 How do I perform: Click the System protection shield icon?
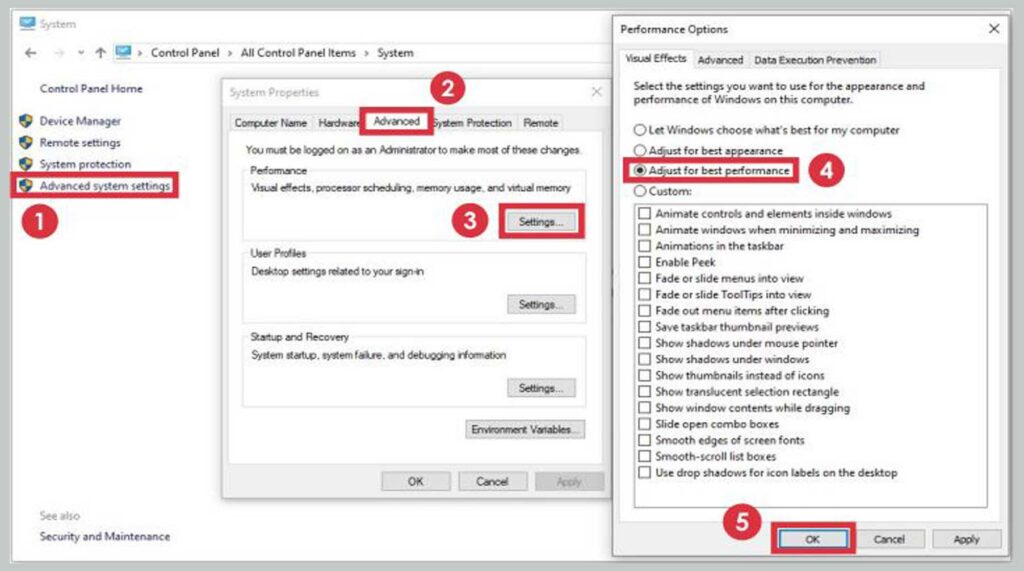pyautogui.click(x=26, y=164)
